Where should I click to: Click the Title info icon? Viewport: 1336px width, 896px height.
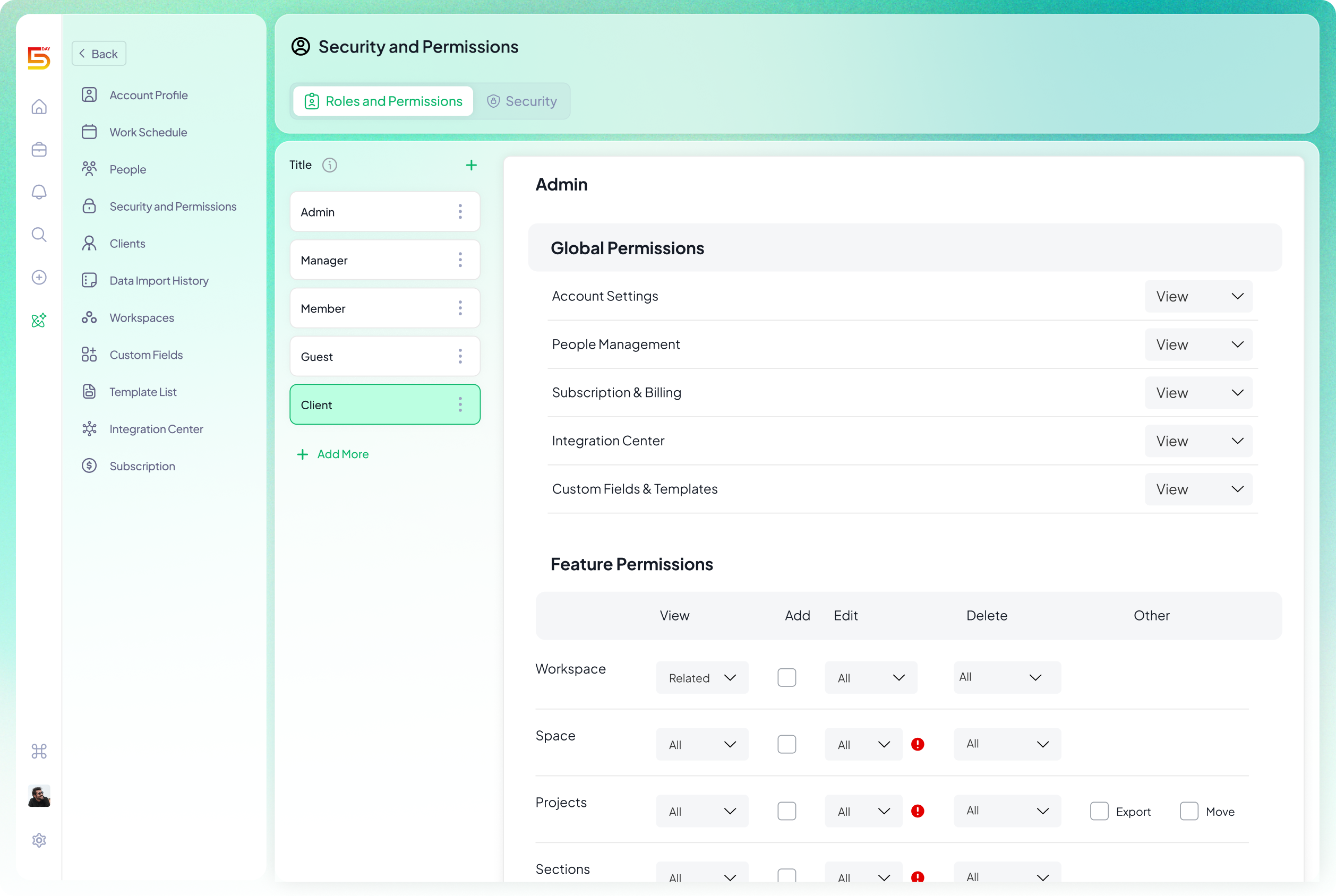click(x=329, y=165)
